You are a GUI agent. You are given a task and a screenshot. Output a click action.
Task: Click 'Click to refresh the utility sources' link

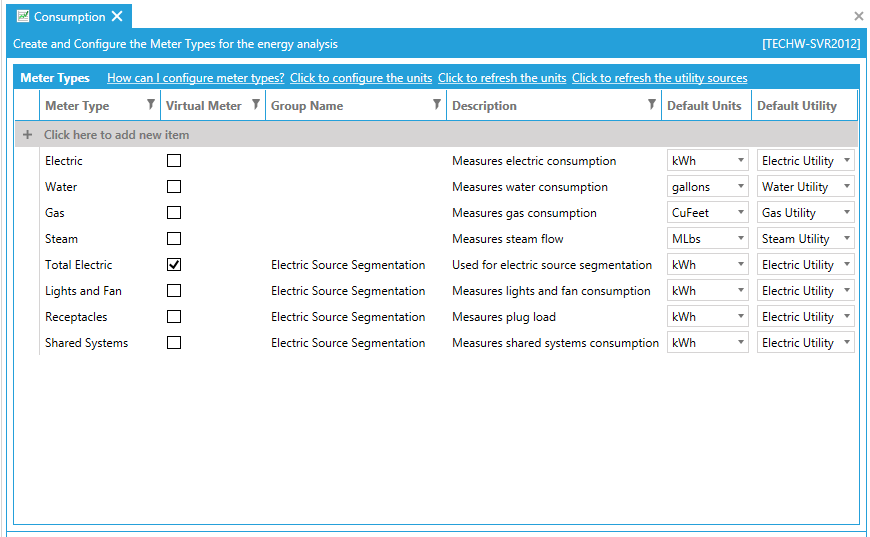pos(659,78)
